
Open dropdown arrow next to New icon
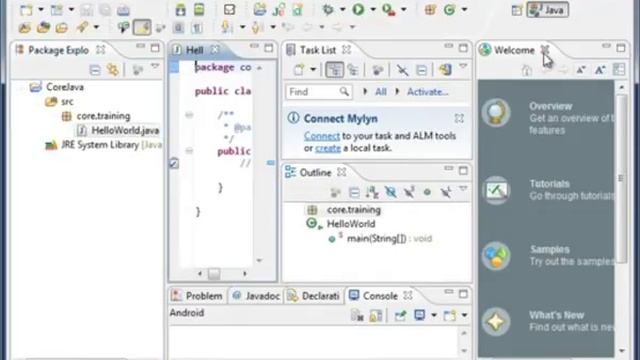41,9
